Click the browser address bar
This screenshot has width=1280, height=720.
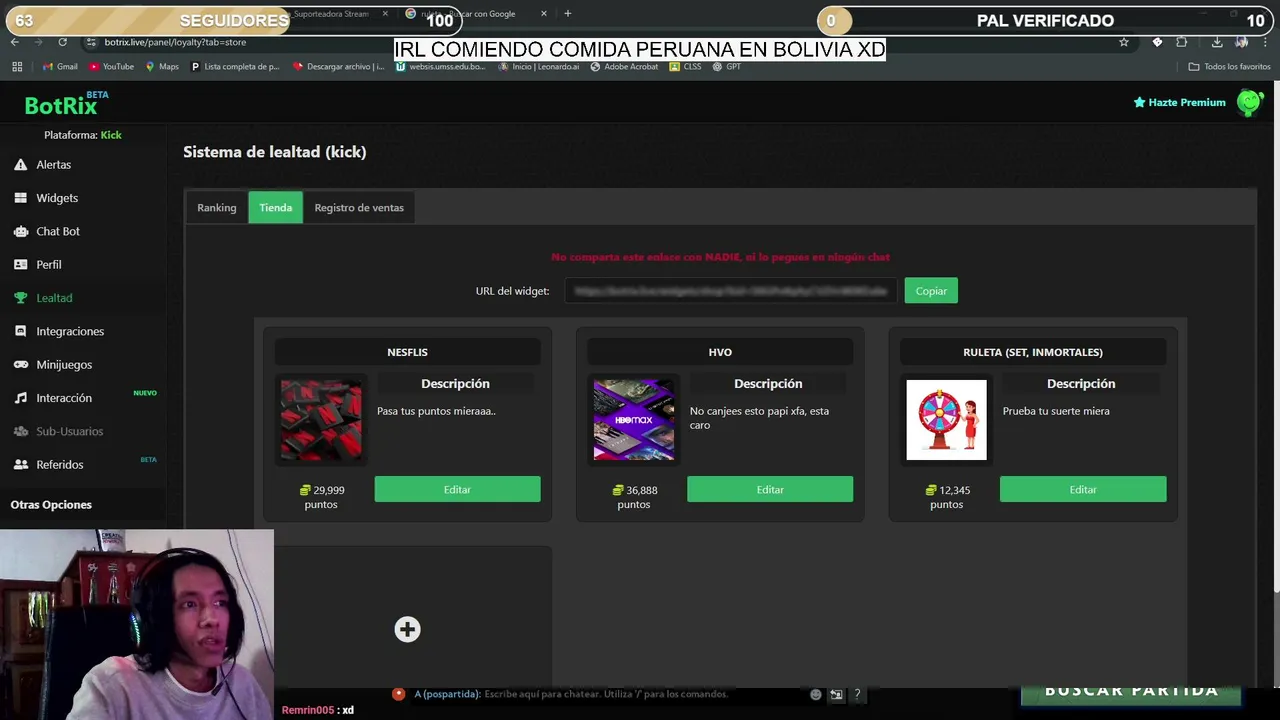tap(600, 42)
